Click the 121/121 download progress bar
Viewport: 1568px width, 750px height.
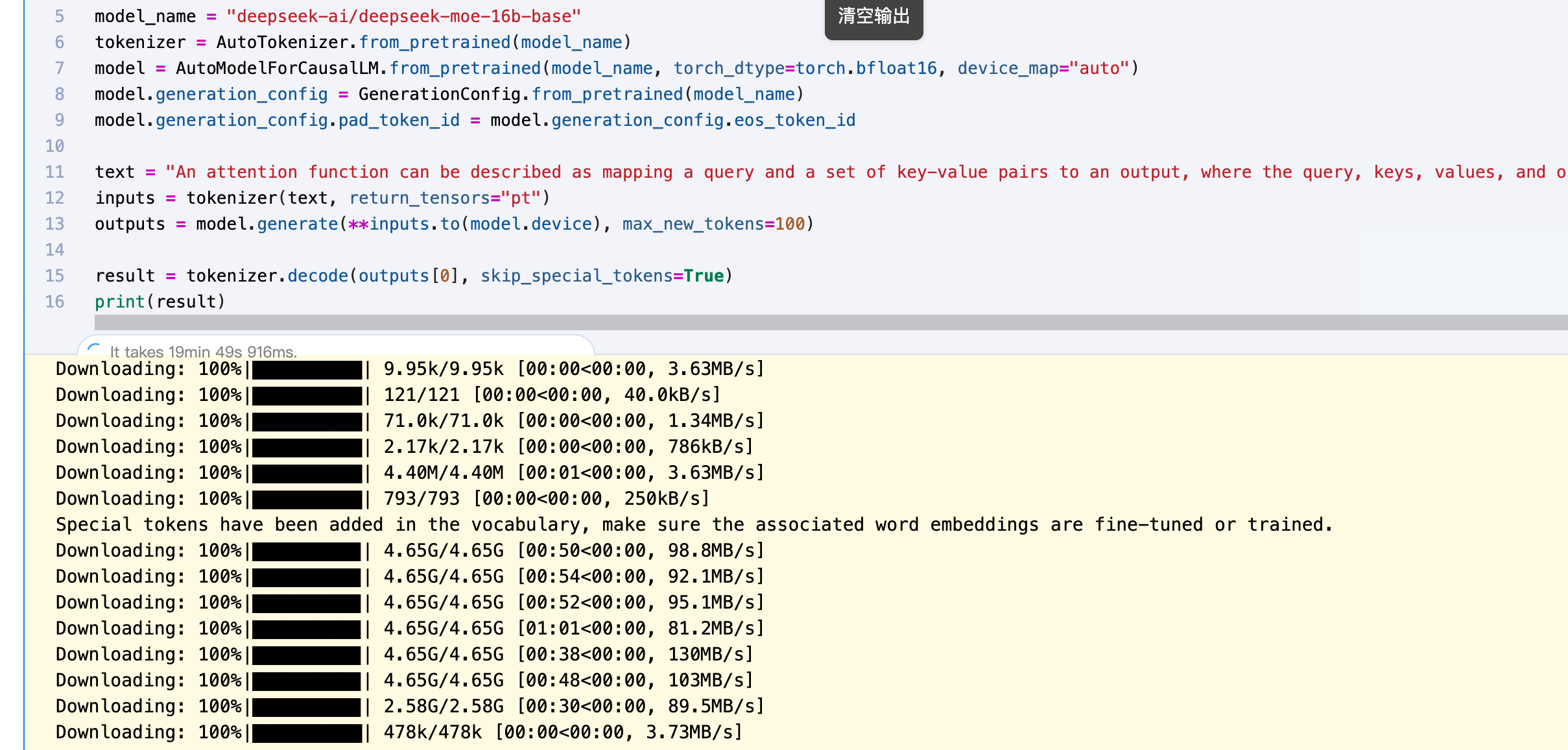[307, 395]
